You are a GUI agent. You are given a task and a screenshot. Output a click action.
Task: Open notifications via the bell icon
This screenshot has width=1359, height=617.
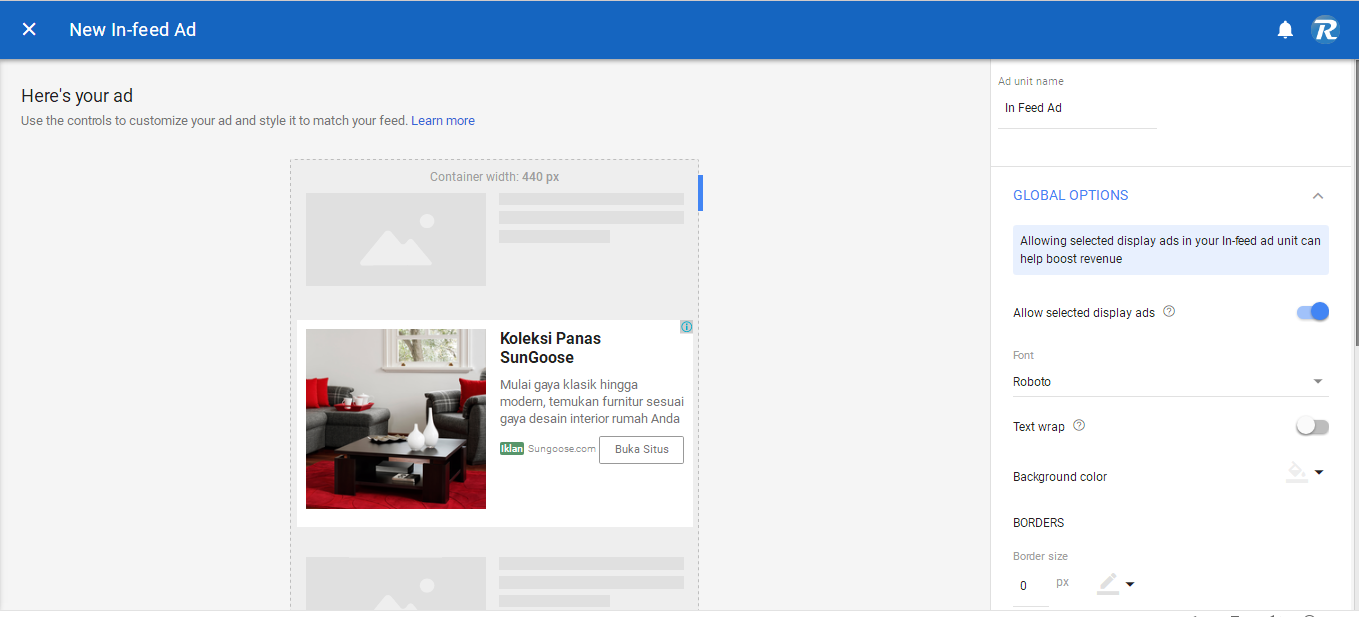tap(1286, 29)
